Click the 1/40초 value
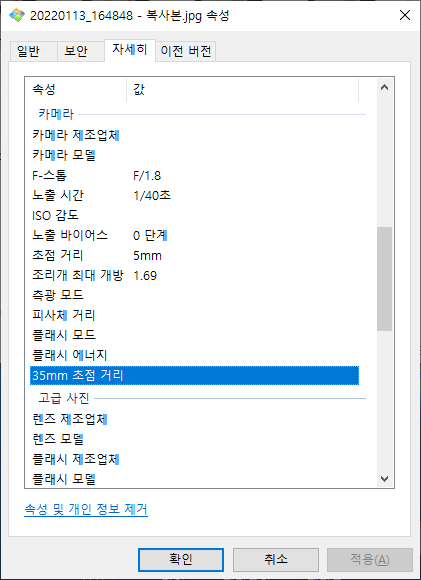Image resolution: width=421 pixels, height=580 pixels. pyautogui.click(x=152, y=195)
